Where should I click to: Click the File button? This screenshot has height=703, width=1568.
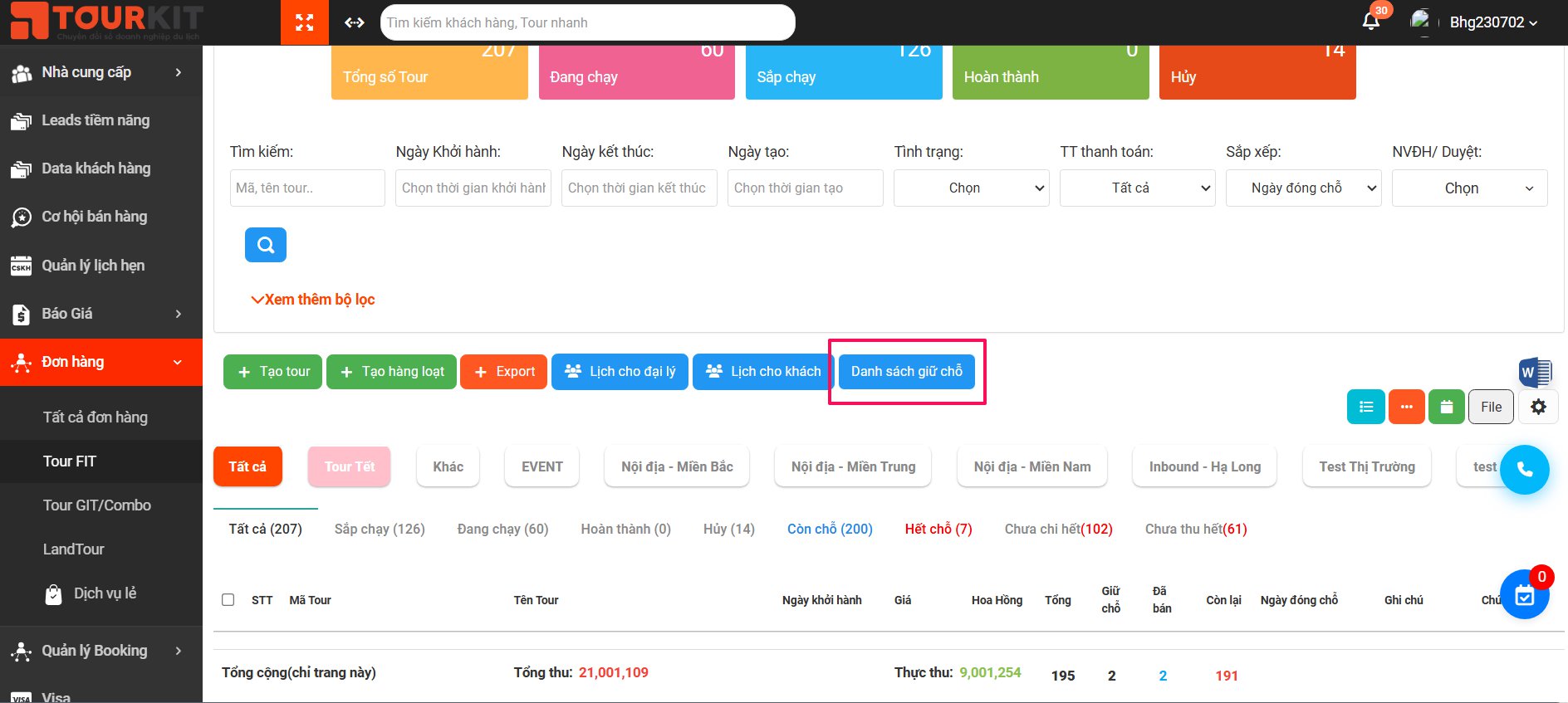(1492, 407)
